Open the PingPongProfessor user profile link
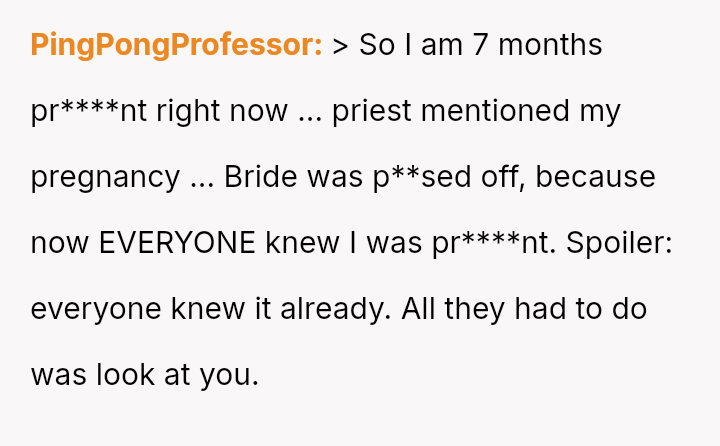Viewport: 720px width, 446px height. coord(176,45)
